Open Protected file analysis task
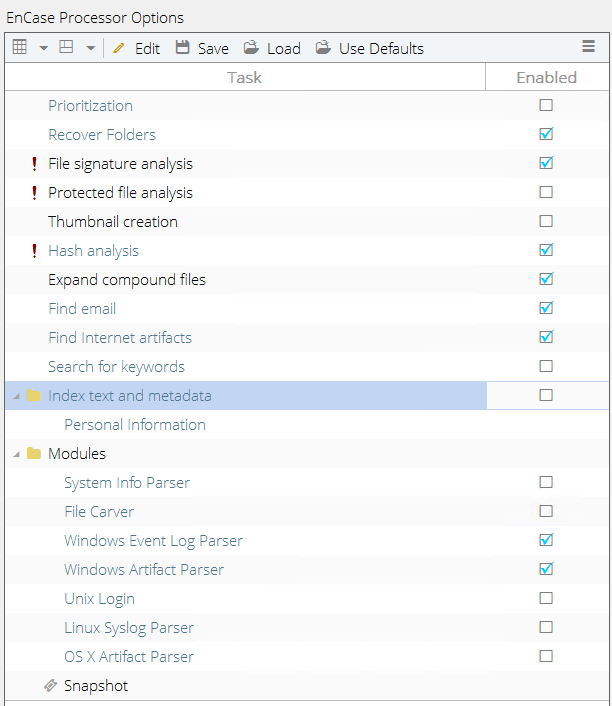Image resolution: width=612 pixels, height=706 pixels. [120, 193]
